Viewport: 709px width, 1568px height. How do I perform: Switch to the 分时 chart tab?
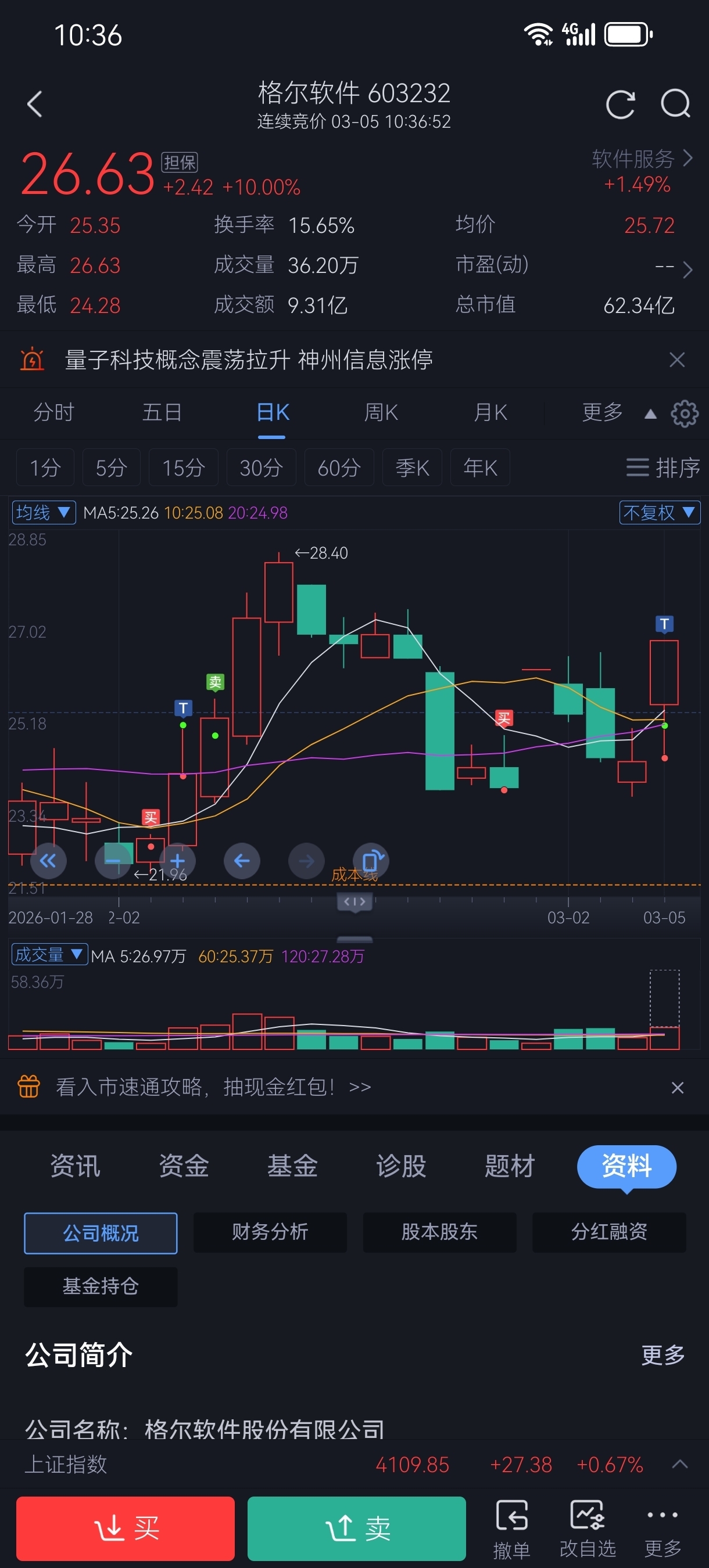click(53, 413)
